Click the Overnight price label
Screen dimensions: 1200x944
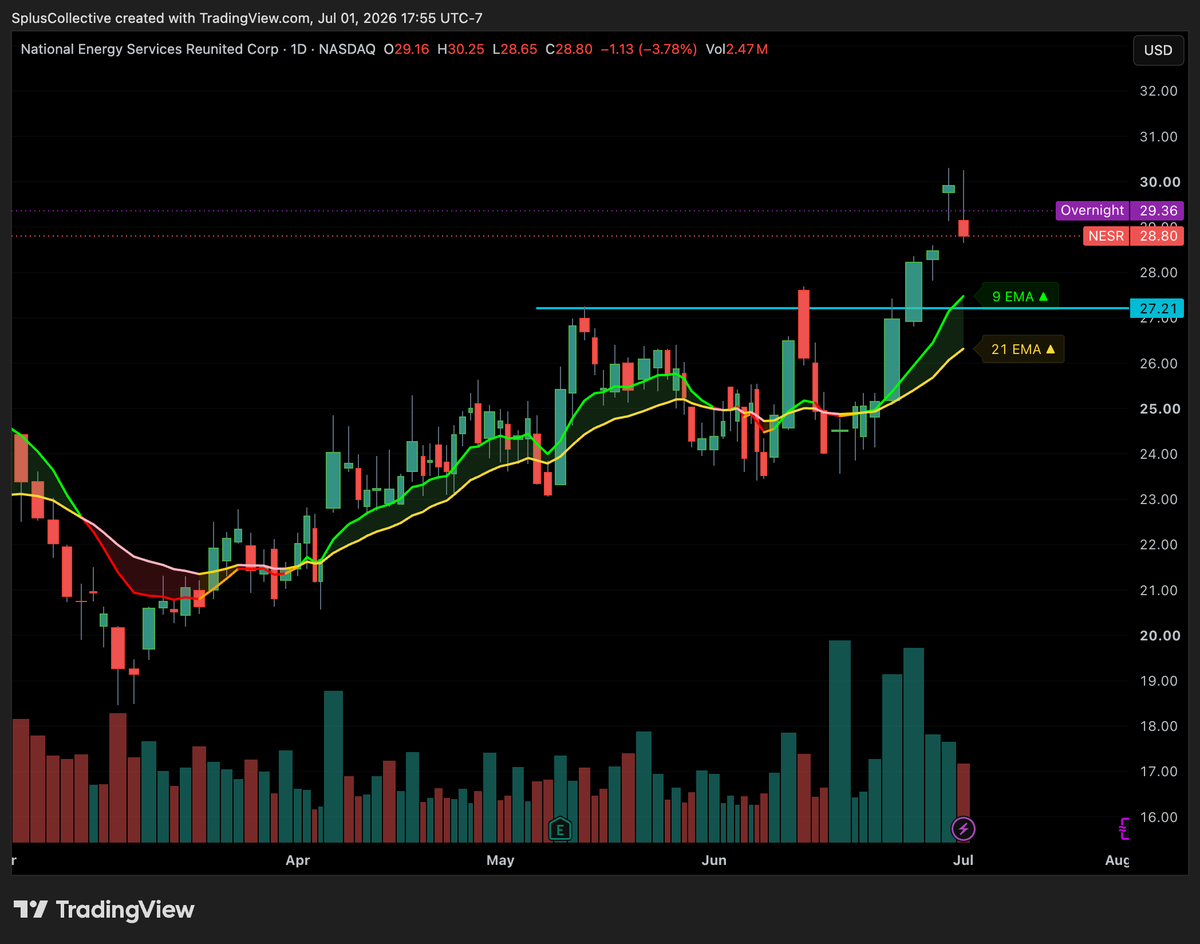tap(1092, 210)
